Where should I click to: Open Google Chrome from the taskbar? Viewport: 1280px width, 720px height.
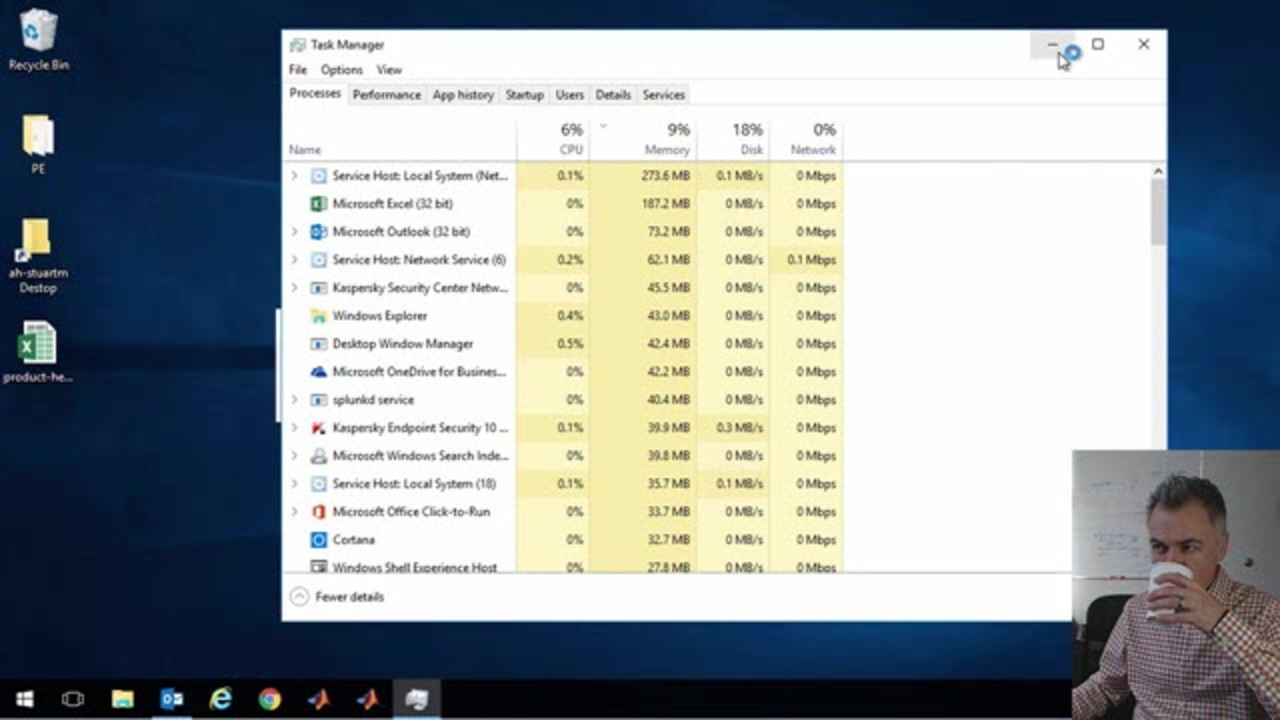(270, 699)
